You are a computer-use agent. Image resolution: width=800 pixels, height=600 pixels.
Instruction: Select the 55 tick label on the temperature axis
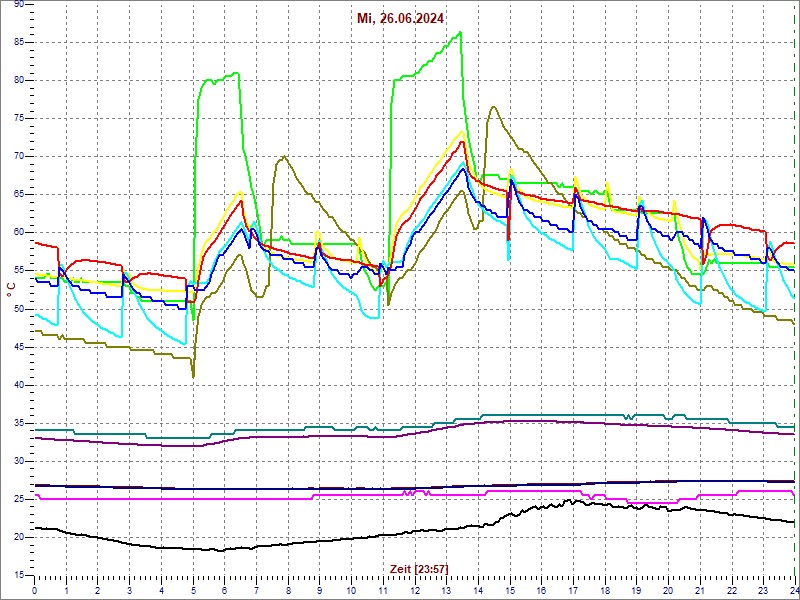pyautogui.click(x=18, y=271)
